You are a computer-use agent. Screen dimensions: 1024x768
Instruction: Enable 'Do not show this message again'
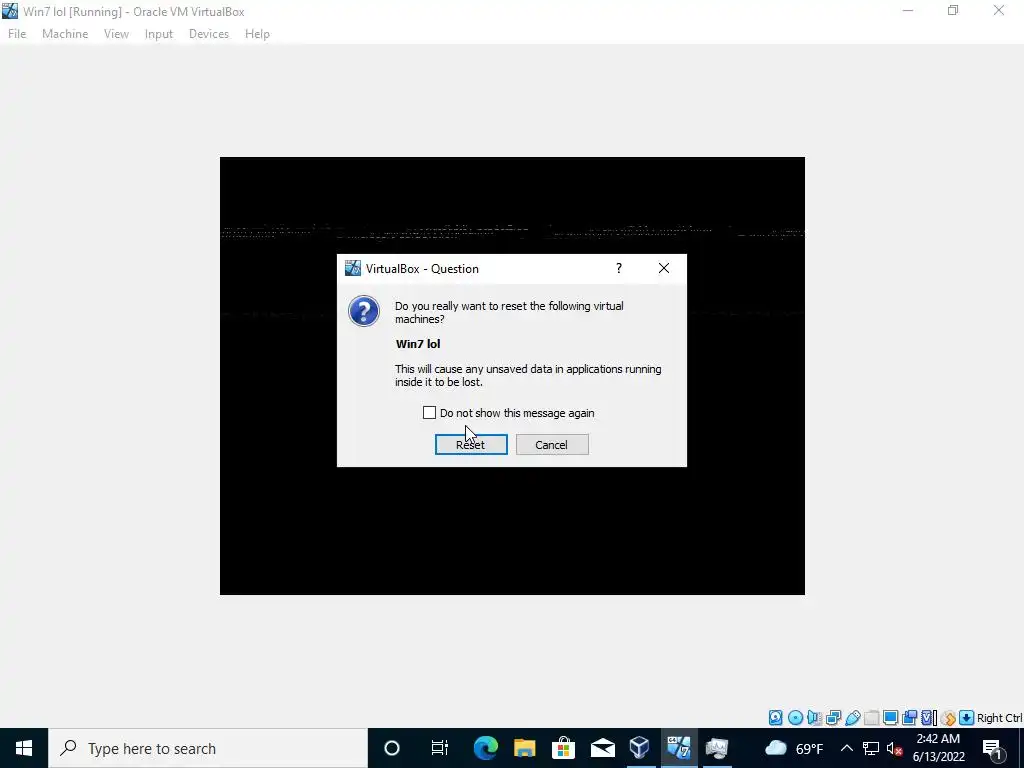(x=429, y=413)
